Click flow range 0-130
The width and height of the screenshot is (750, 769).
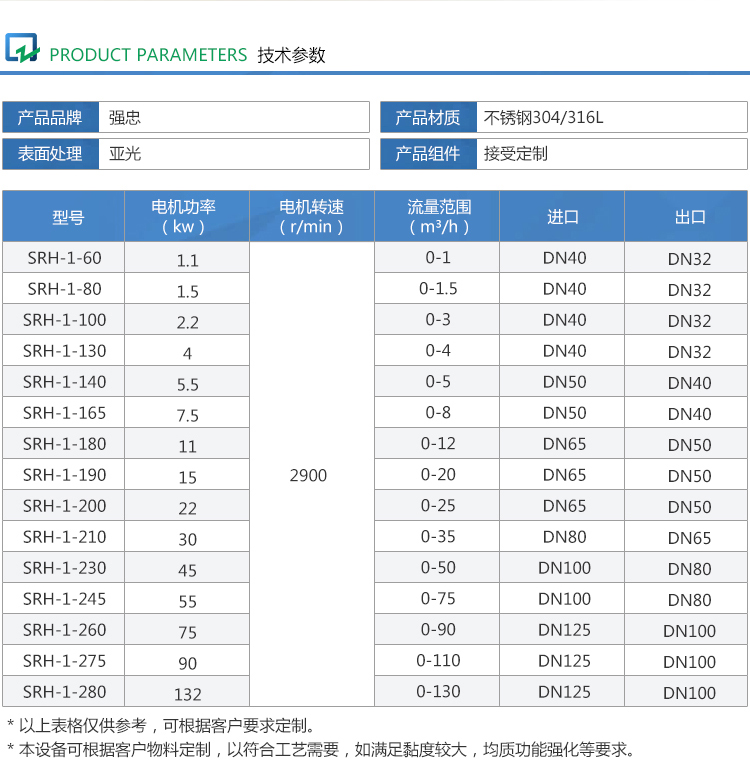point(438,692)
